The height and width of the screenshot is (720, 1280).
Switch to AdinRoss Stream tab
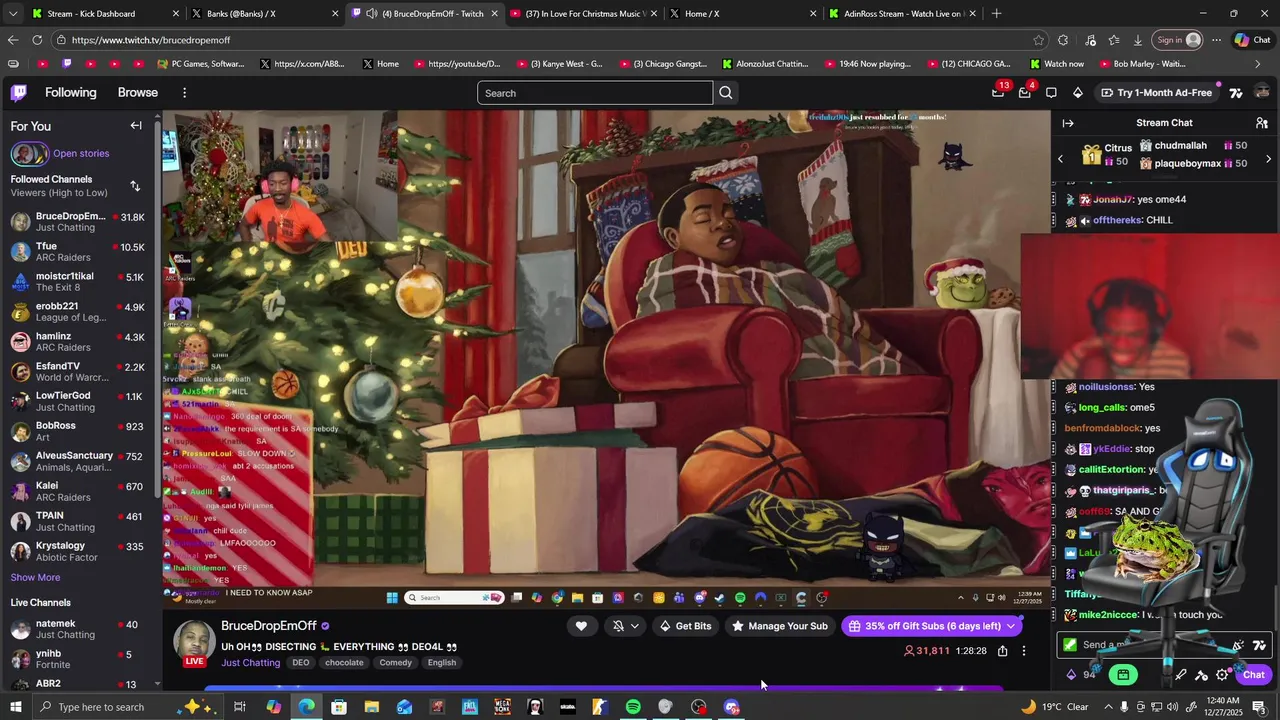(x=903, y=14)
